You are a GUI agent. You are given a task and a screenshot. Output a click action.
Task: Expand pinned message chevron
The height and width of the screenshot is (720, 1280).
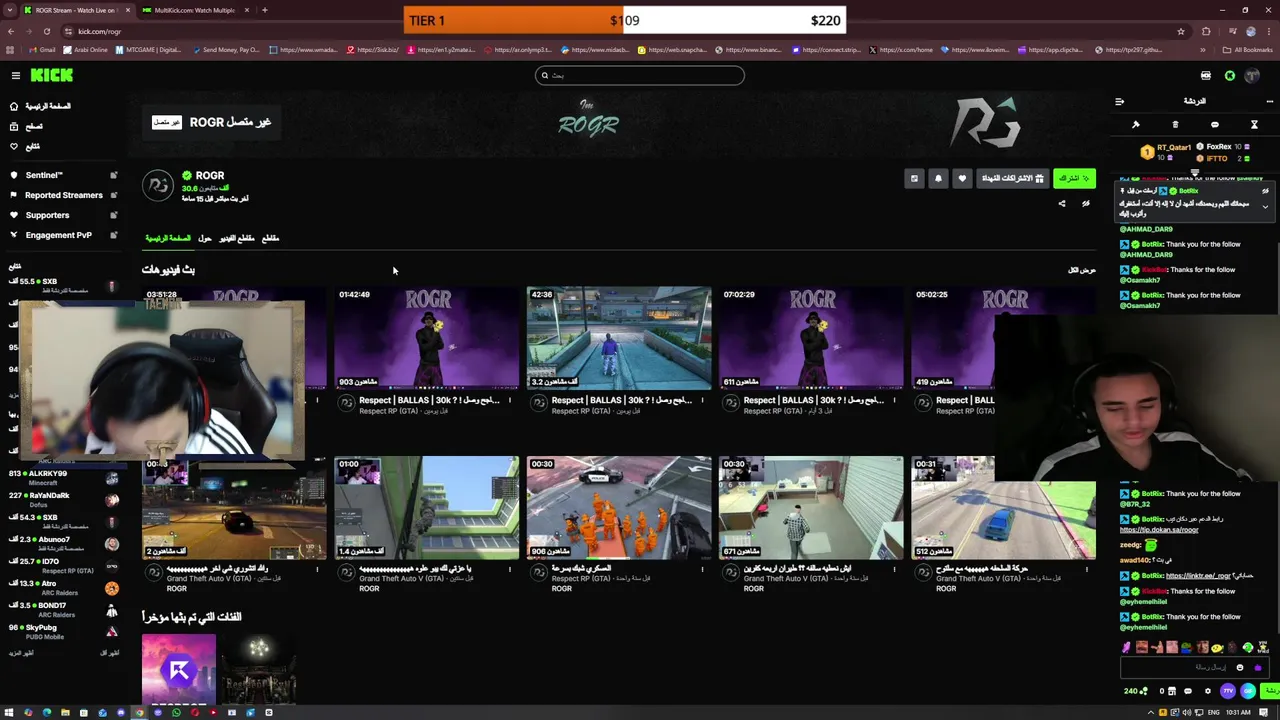click(1265, 207)
